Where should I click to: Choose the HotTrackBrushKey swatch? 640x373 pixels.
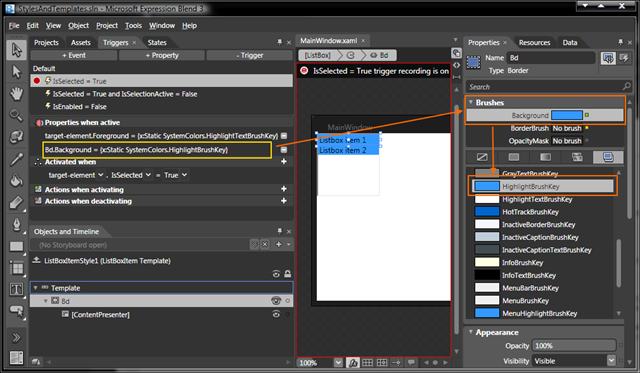pyautogui.click(x=487, y=211)
